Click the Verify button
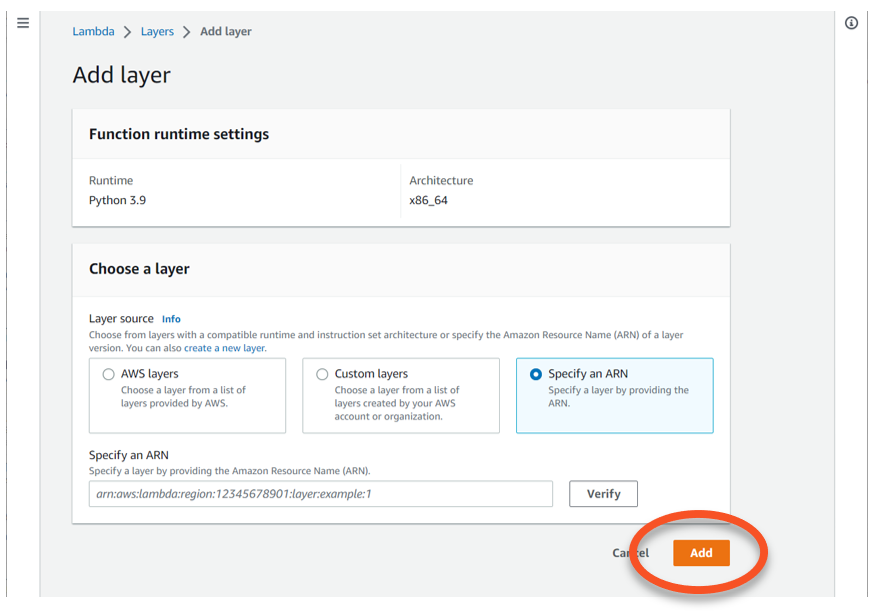This screenshot has width=874, height=612. [603, 494]
